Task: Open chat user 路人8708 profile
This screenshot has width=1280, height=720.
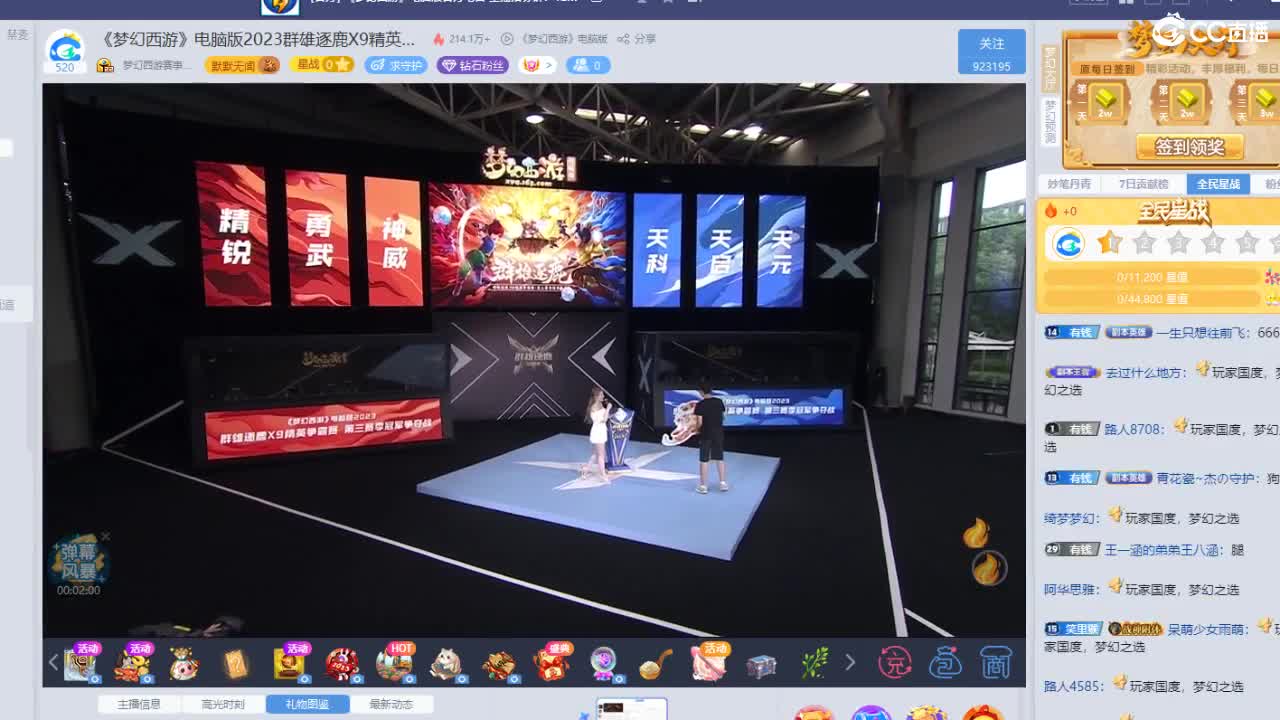Action: 1134,429
